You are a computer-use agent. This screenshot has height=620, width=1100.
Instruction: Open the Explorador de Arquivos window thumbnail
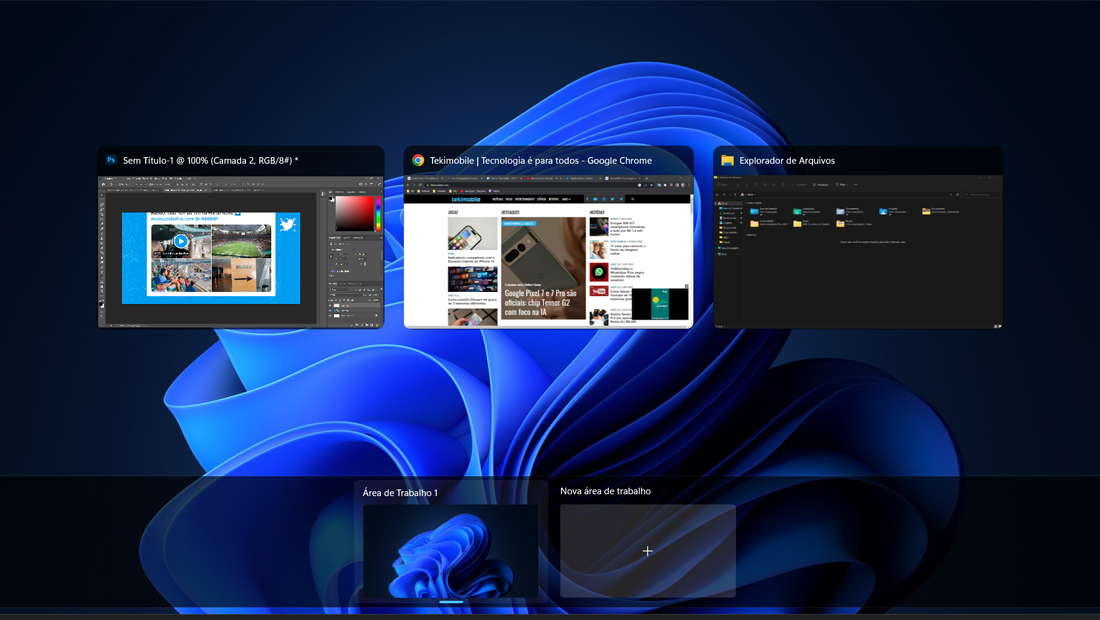858,251
